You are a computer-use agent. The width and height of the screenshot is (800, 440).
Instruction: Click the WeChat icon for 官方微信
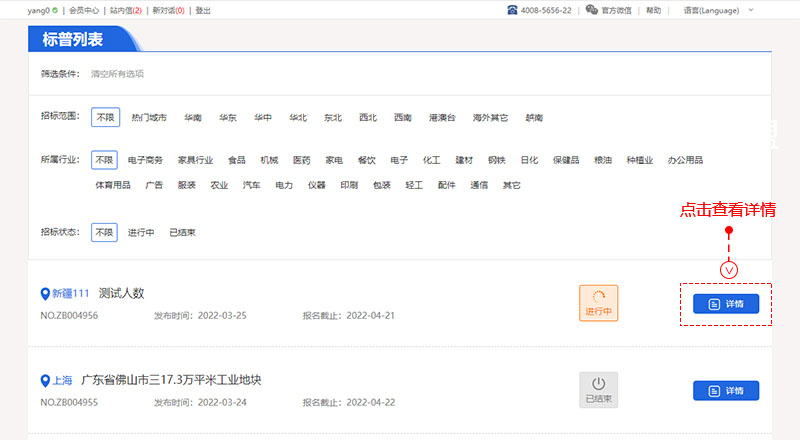[592, 10]
